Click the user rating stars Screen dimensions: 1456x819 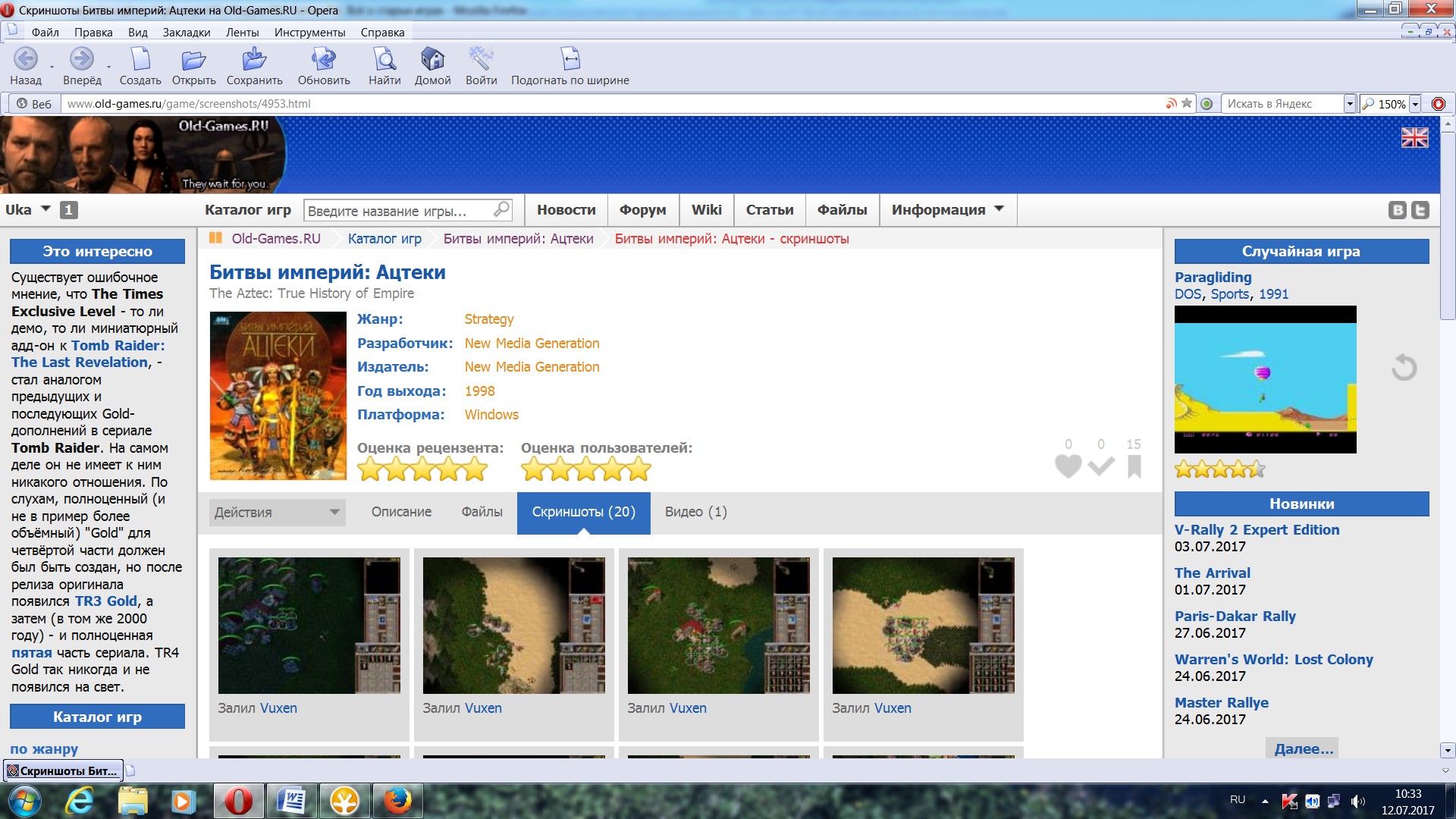585,470
